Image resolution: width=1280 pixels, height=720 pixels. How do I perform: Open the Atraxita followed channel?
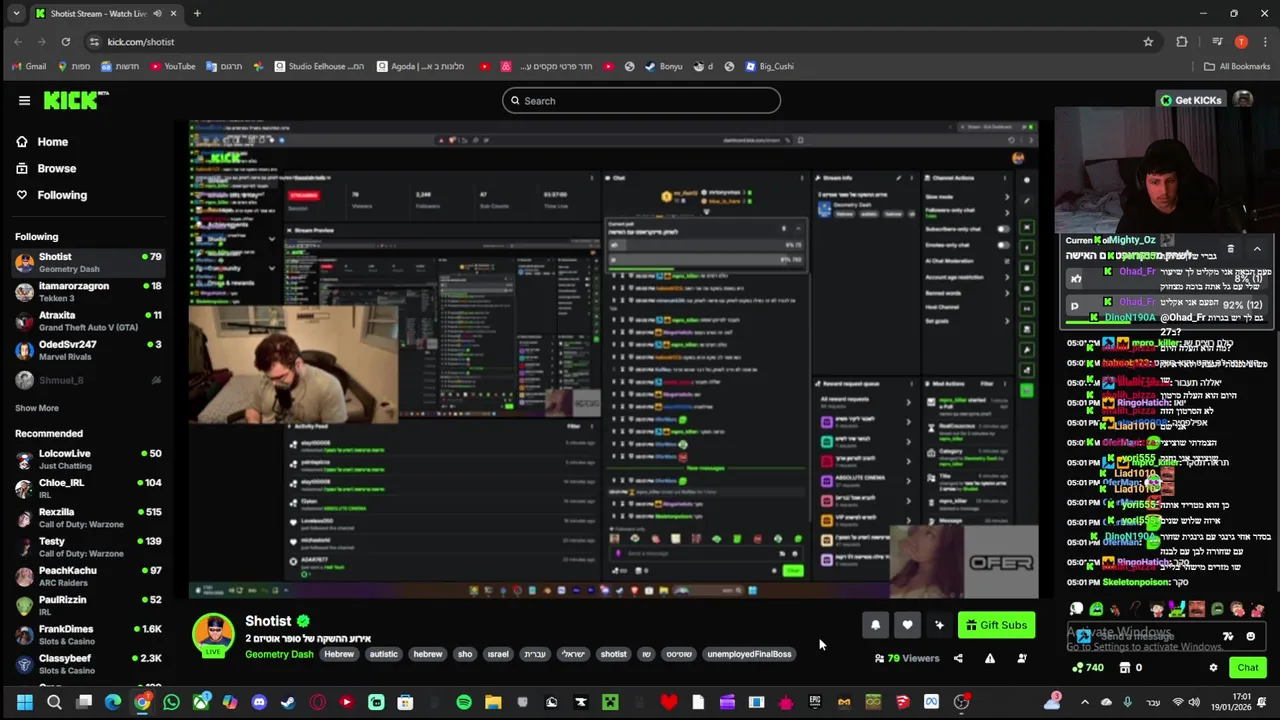tap(88, 320)
